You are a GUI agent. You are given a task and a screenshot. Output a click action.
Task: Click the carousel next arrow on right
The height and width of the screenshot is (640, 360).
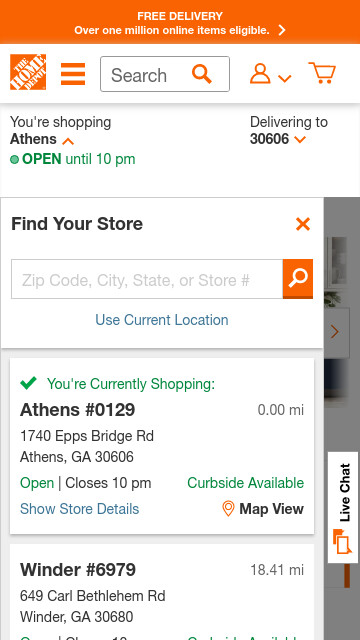tap(336, 332)
